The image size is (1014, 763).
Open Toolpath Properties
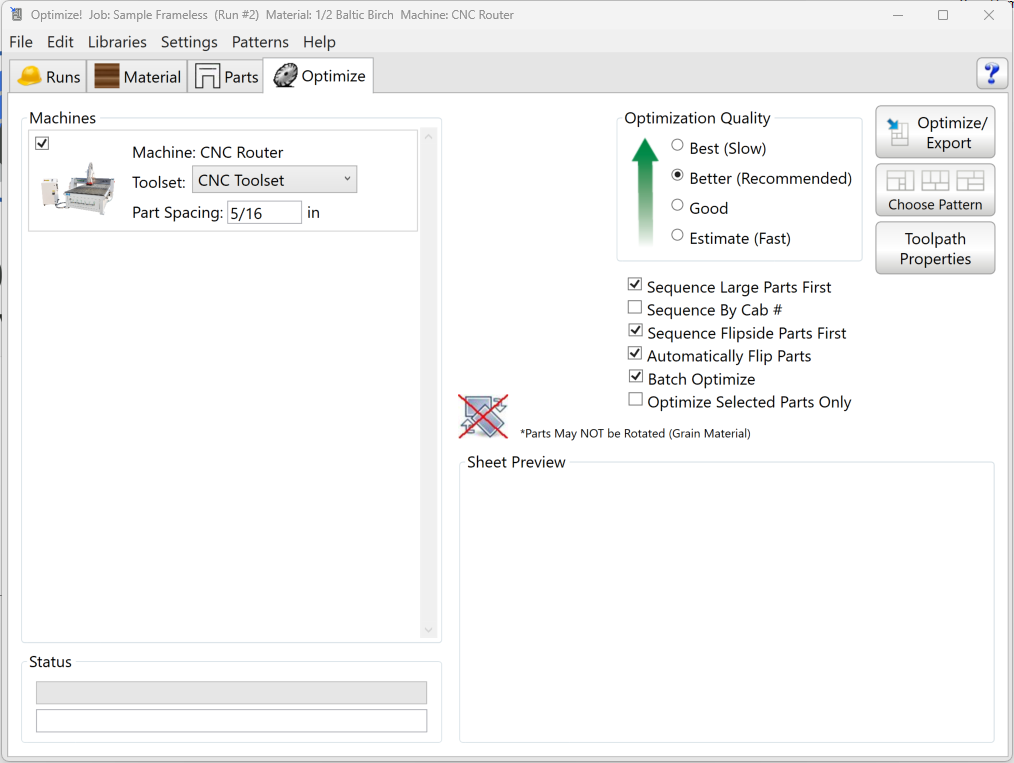pyautogui.click(x=935, y=248)
